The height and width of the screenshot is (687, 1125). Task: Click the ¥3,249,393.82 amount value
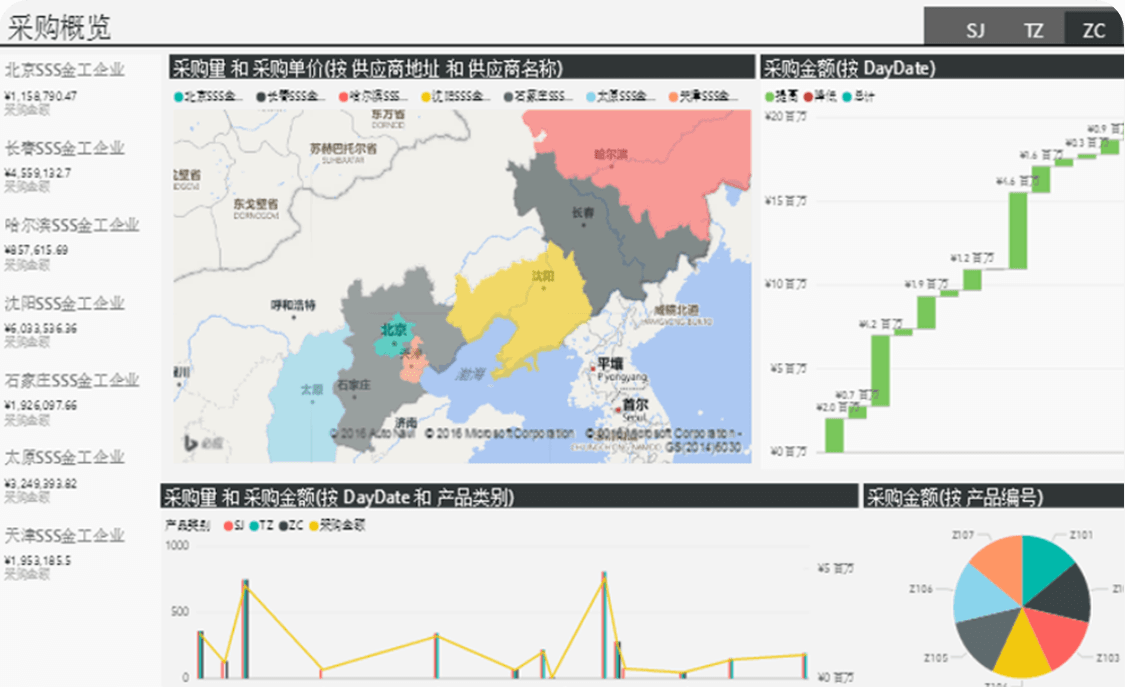(x=41, y=483)
